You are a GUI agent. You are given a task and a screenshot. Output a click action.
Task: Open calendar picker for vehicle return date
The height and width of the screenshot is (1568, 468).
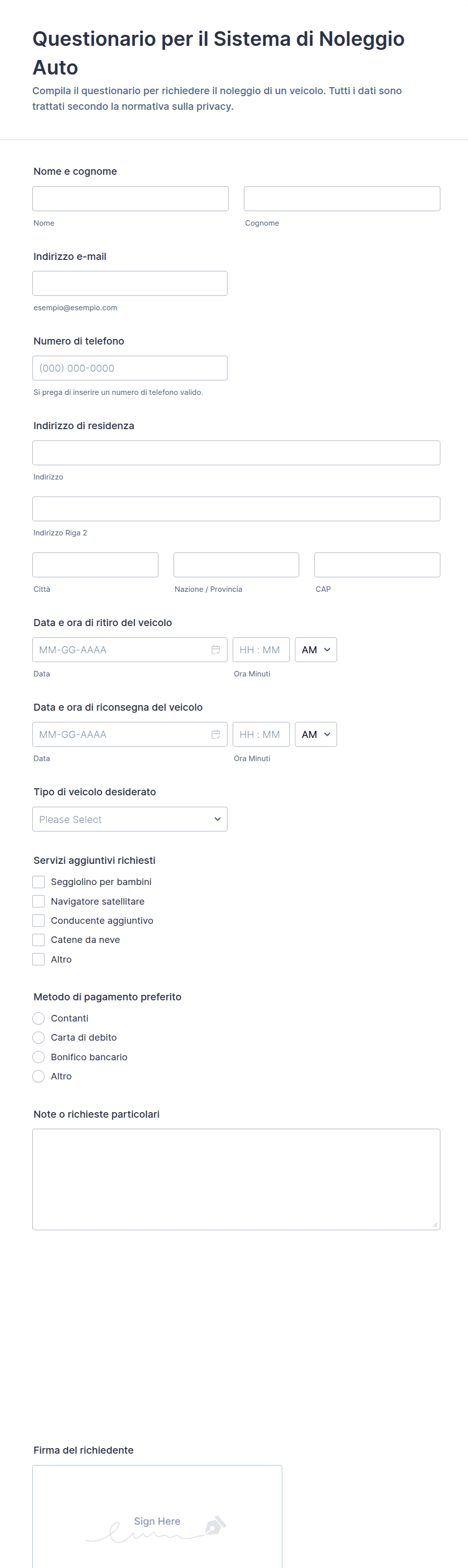[x=215, y=734]
